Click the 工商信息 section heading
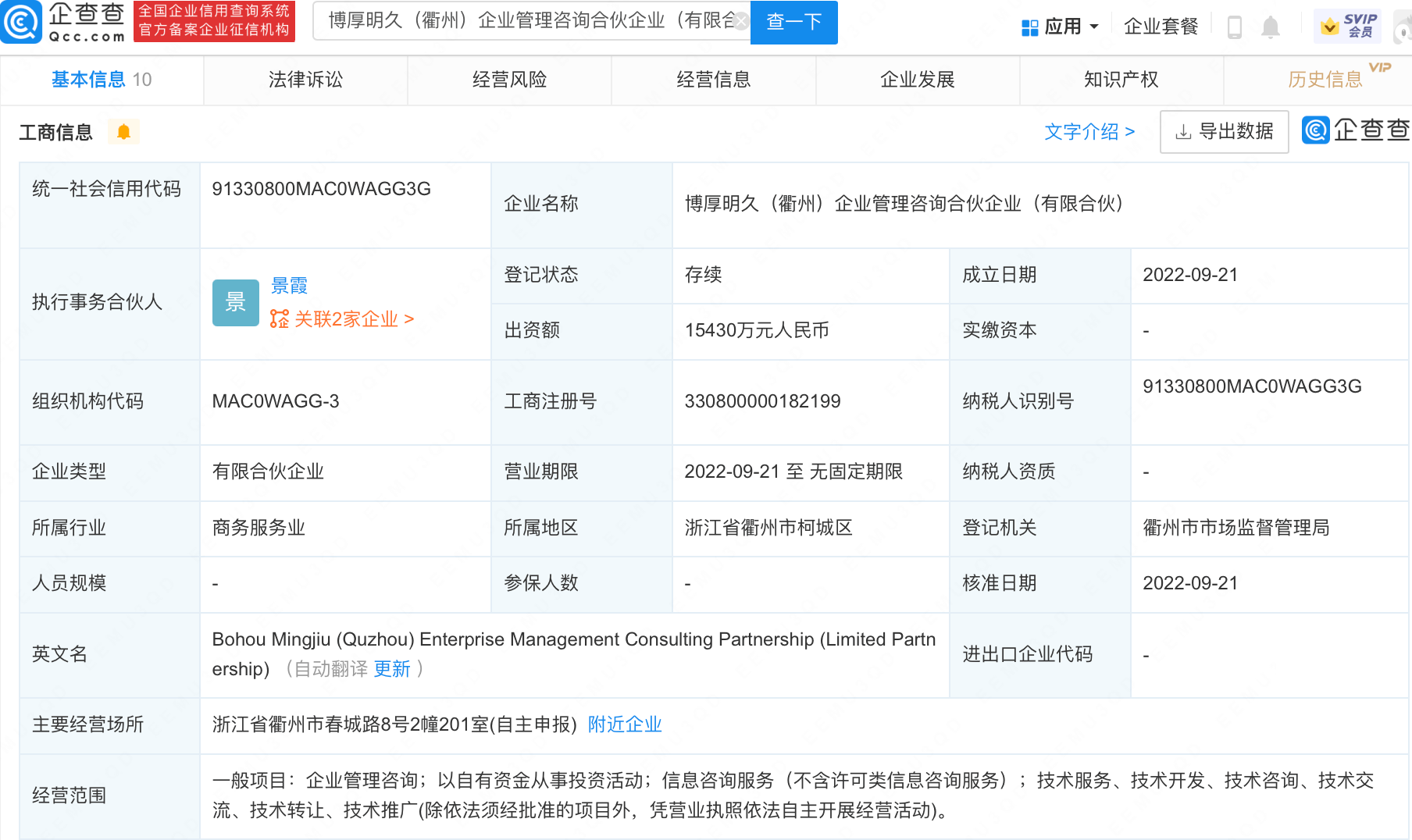Viewport: 1412px width, 840px height. (x=55, y=133)
